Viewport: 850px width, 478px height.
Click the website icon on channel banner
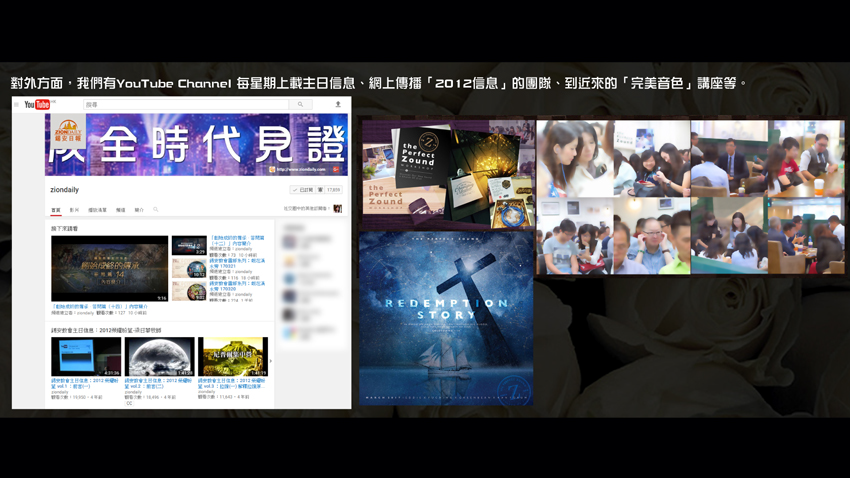tap(272, 170)
